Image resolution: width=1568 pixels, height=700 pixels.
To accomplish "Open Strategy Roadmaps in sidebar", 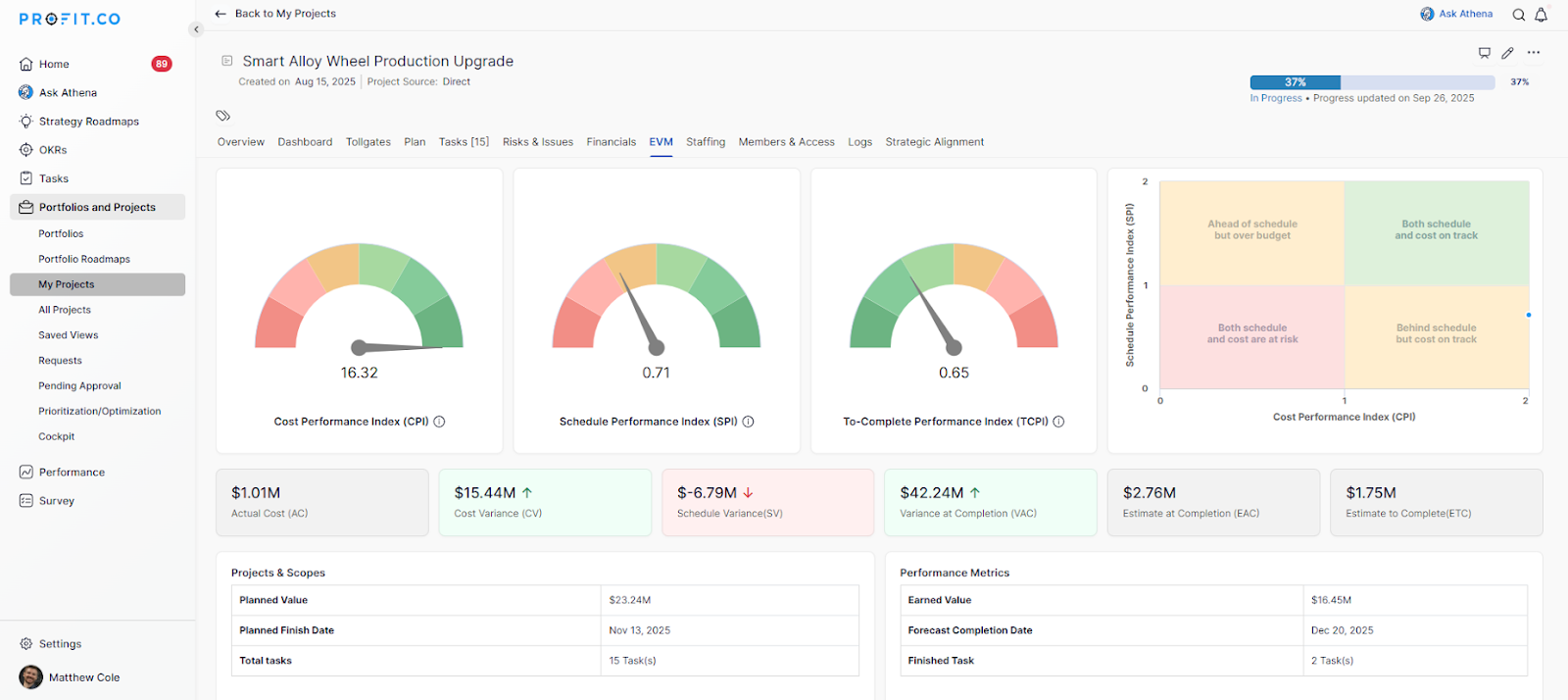I will 88,122.
